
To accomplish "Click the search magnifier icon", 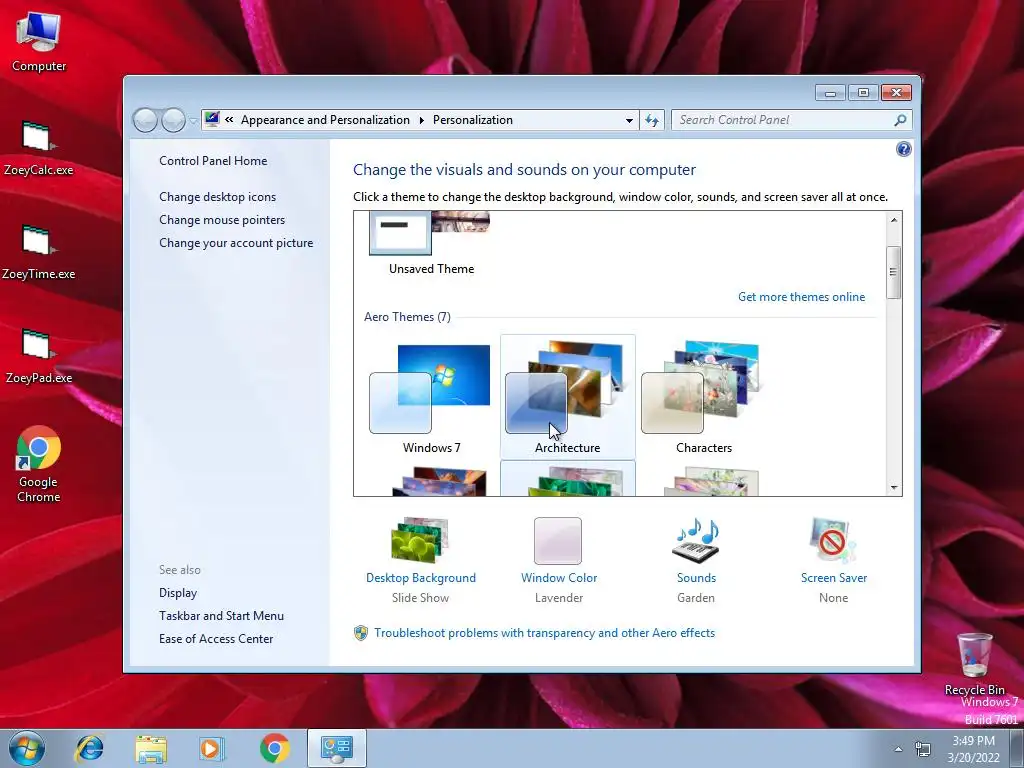I will click(x=900, y=120).
